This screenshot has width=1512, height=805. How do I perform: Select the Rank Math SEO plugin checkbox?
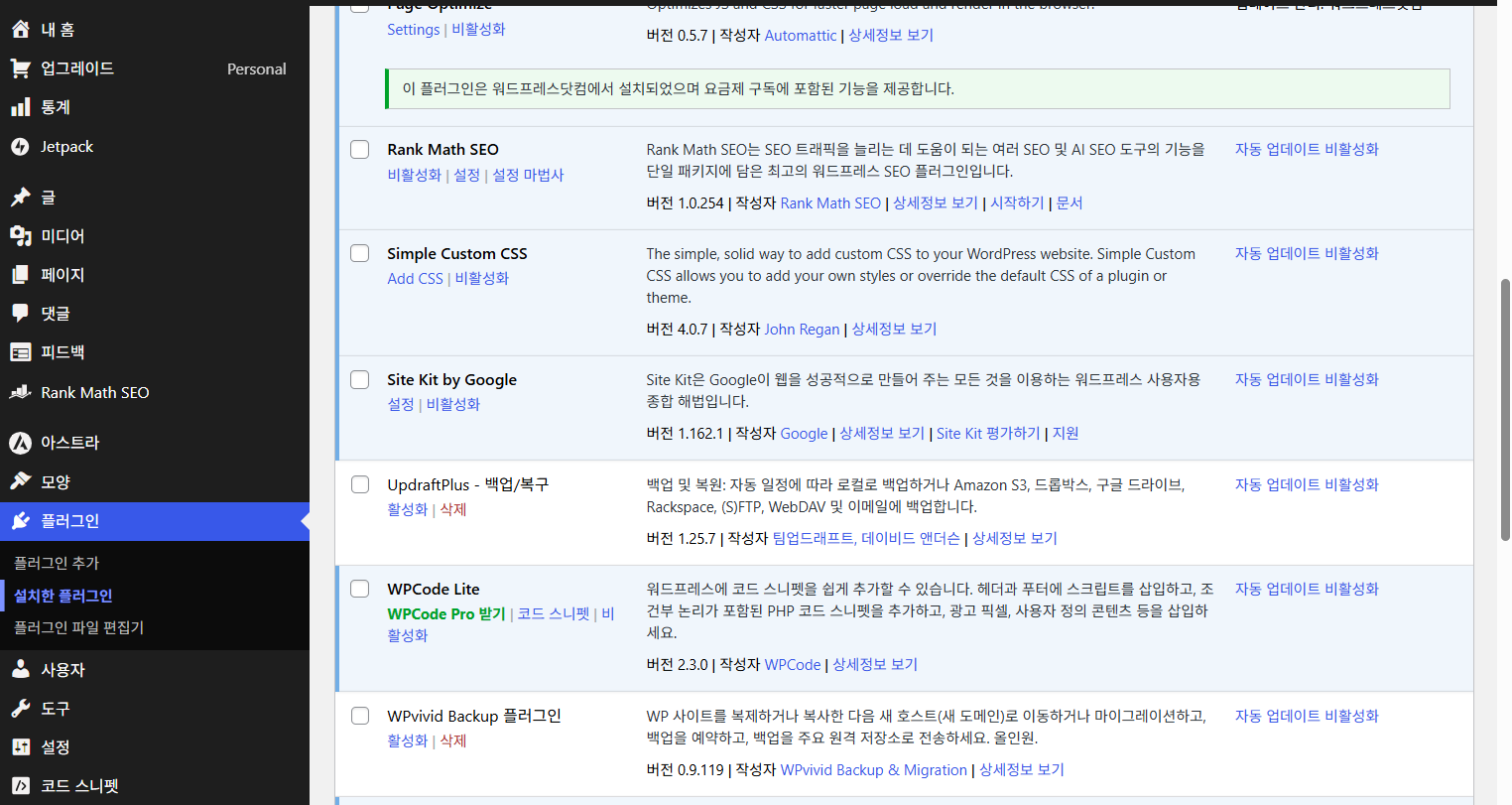360,149
